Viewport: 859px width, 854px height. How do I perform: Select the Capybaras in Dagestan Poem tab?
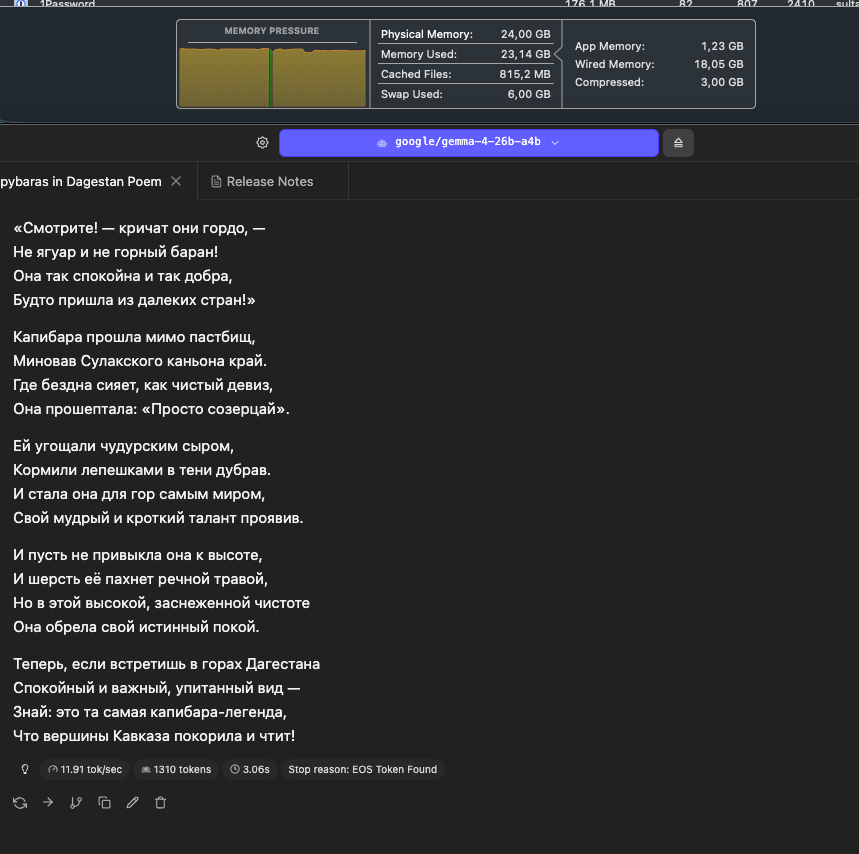pyautogui.click(x=81, y=181)
